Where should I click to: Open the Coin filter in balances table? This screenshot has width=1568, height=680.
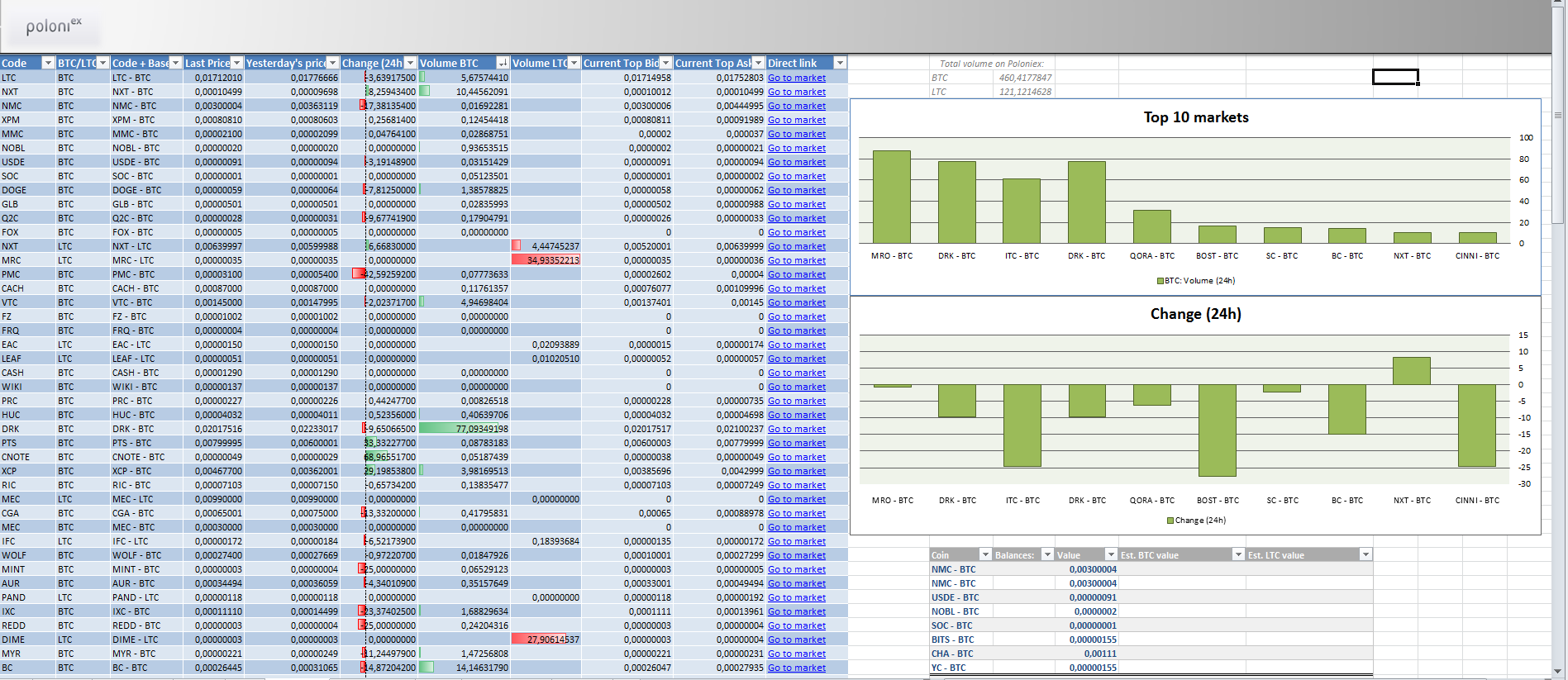coord(984,554)
